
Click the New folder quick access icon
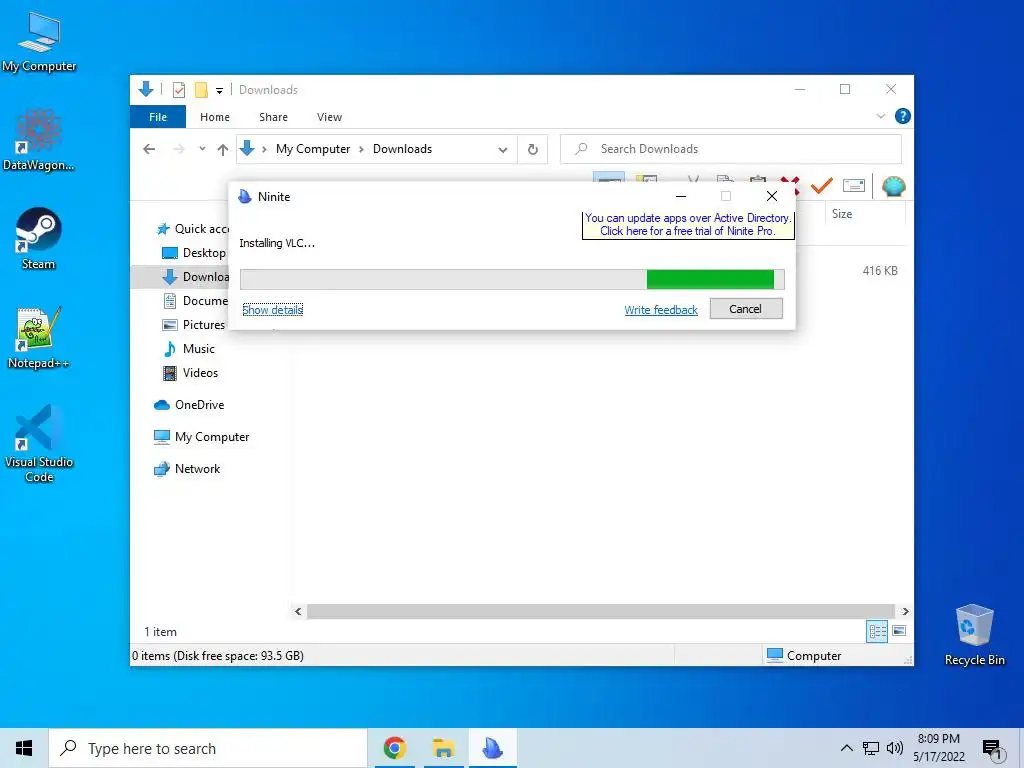coord(201,89)
